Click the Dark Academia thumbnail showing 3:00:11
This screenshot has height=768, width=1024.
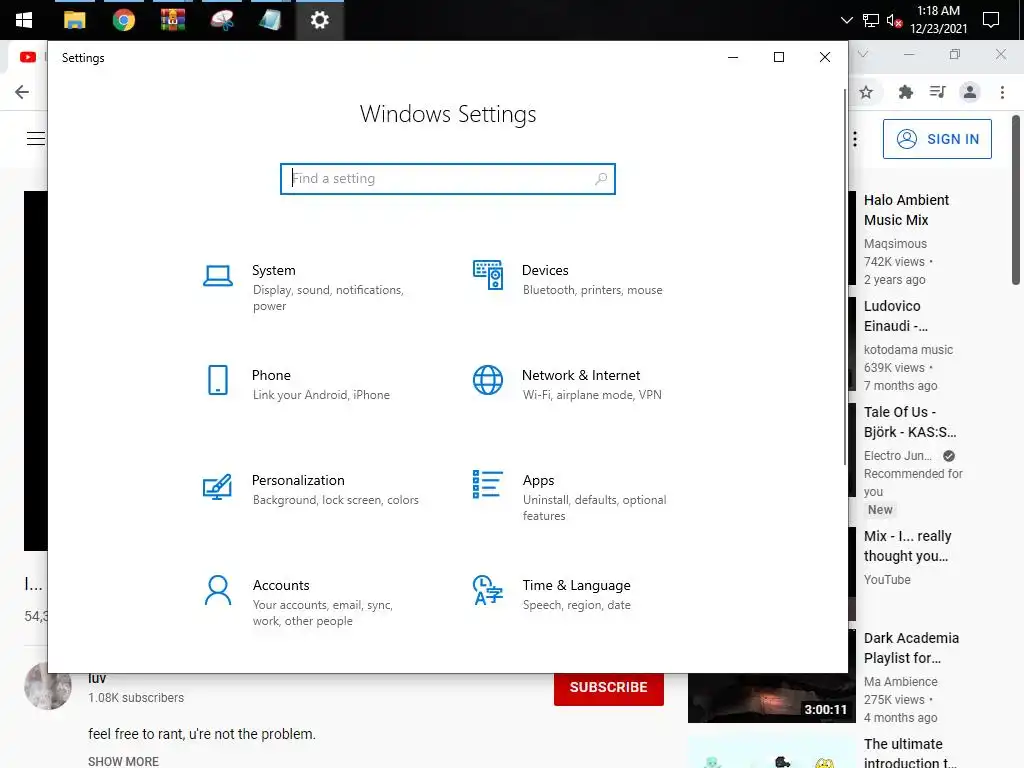[x=771, y=697]
